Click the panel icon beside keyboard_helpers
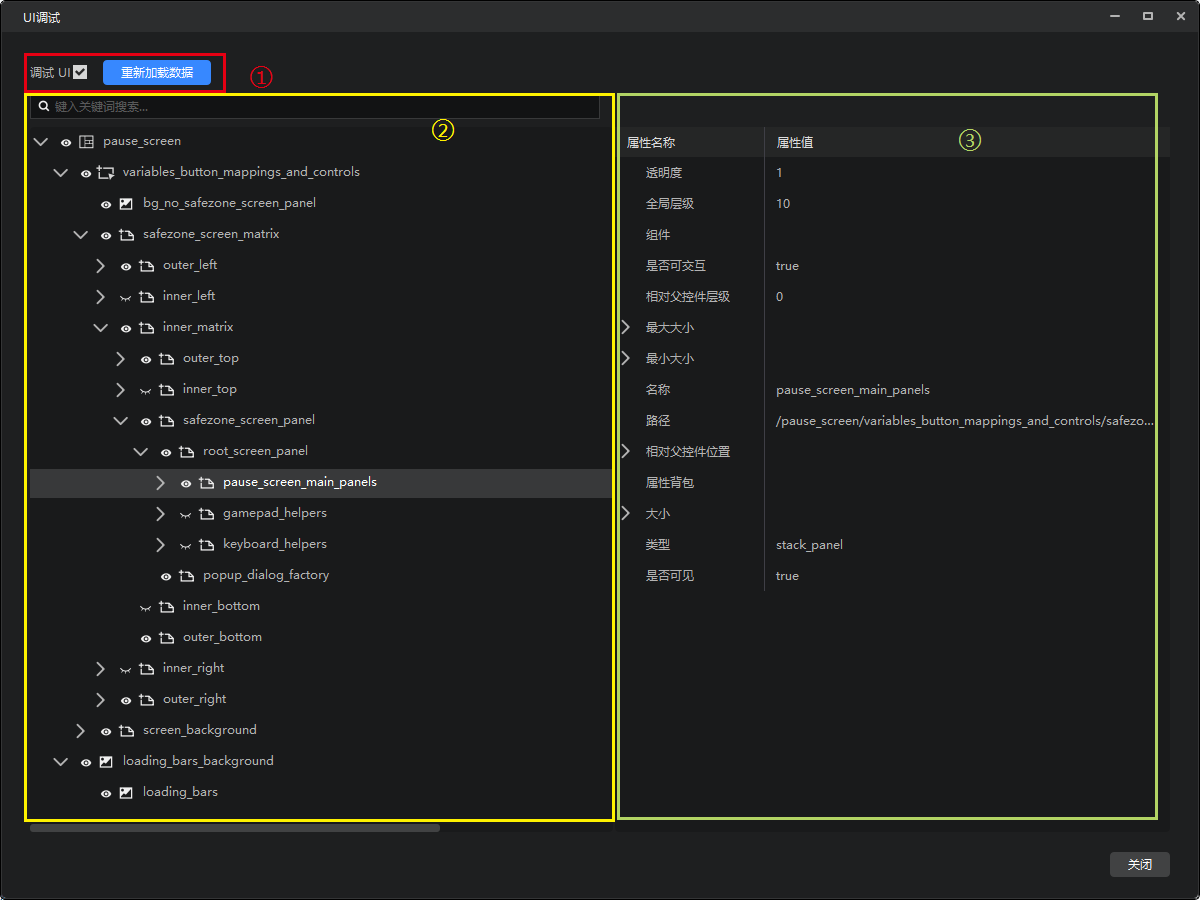The width and height of the screenshot is (1200, 900). click(206, 545)
